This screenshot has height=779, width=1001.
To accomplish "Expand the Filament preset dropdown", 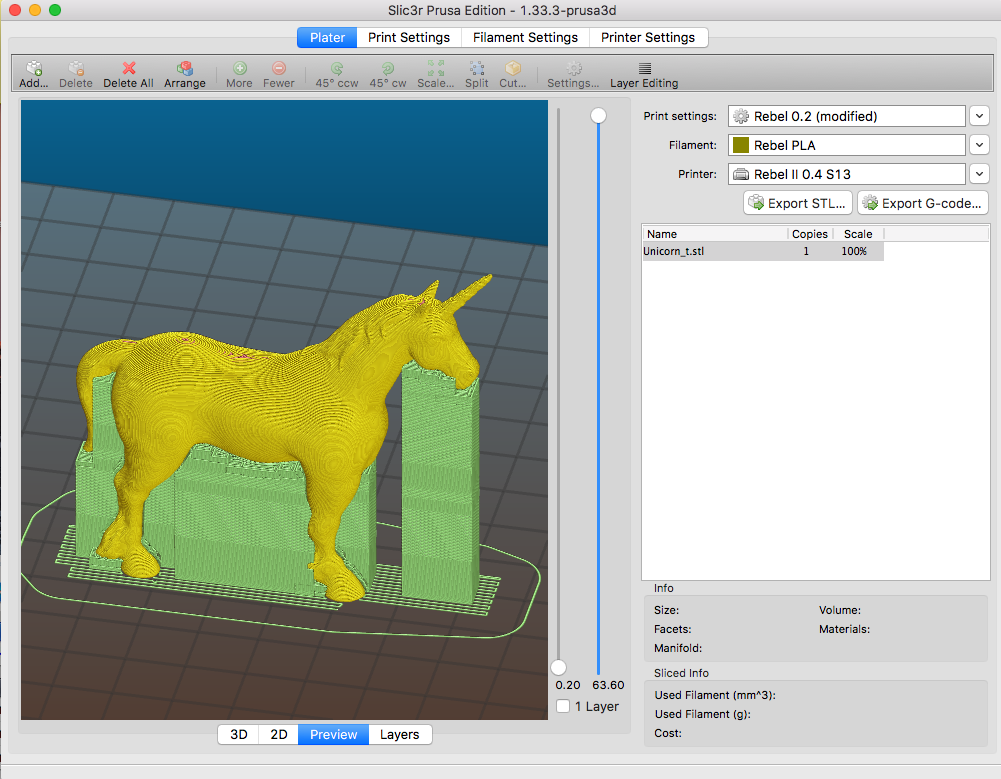I will coord(979,145).
